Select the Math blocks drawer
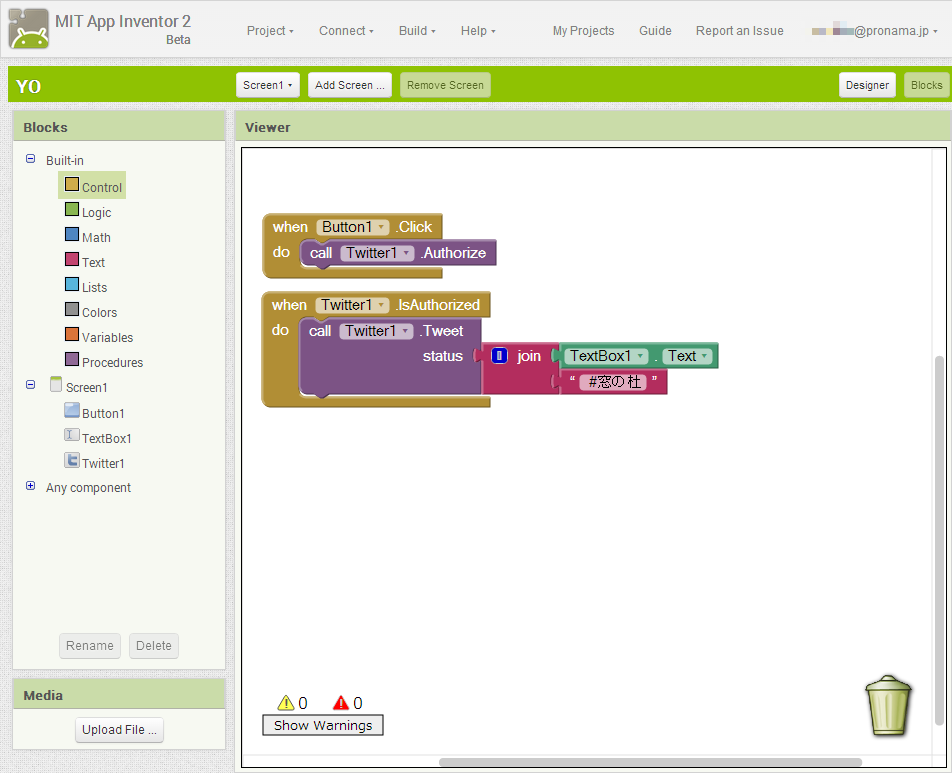Screen dimensions: 952x773 (x=95, y=236)
